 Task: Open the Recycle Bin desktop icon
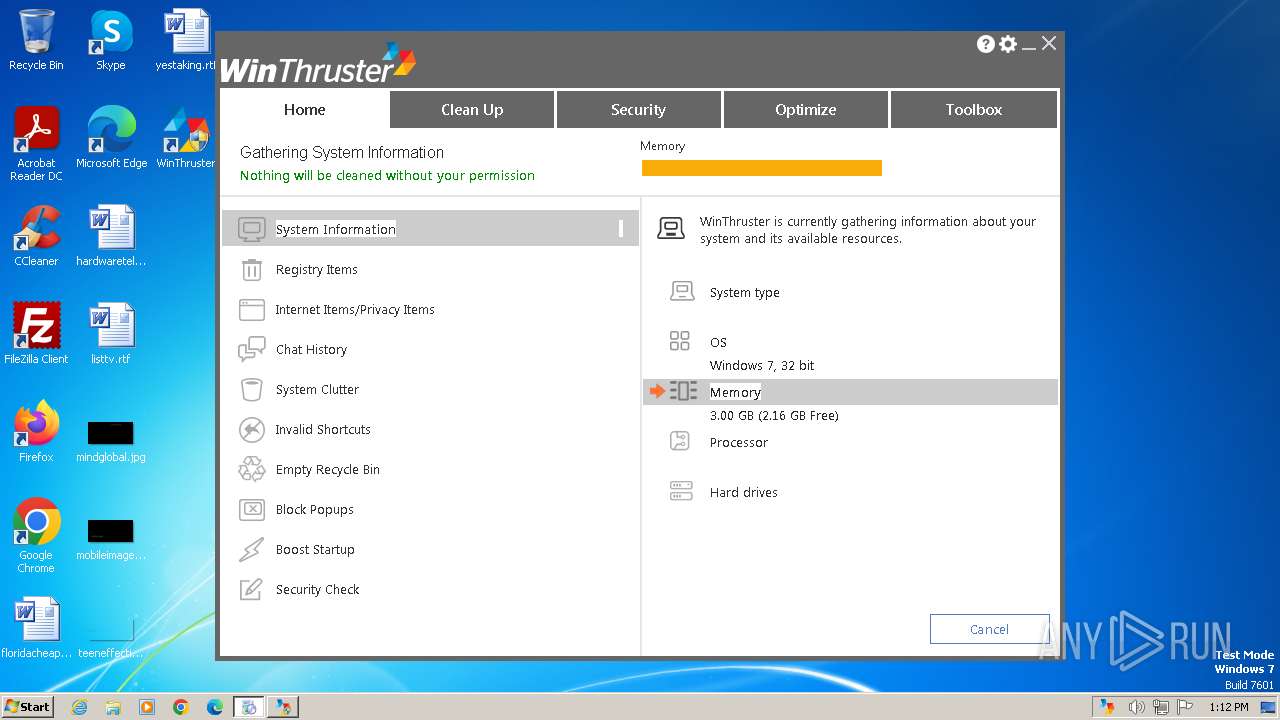[x=36, y=41]
